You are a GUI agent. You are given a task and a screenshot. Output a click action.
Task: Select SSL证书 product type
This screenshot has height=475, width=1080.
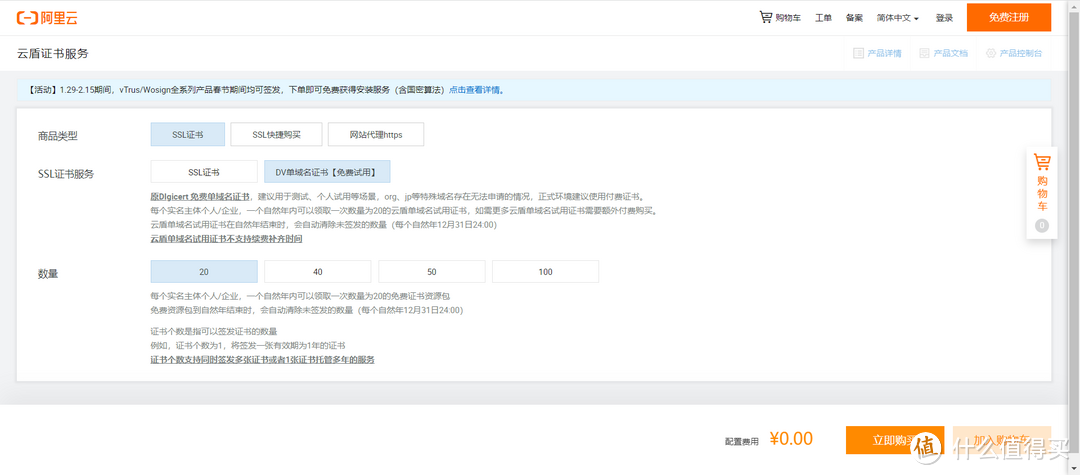[x=187, y=134]
